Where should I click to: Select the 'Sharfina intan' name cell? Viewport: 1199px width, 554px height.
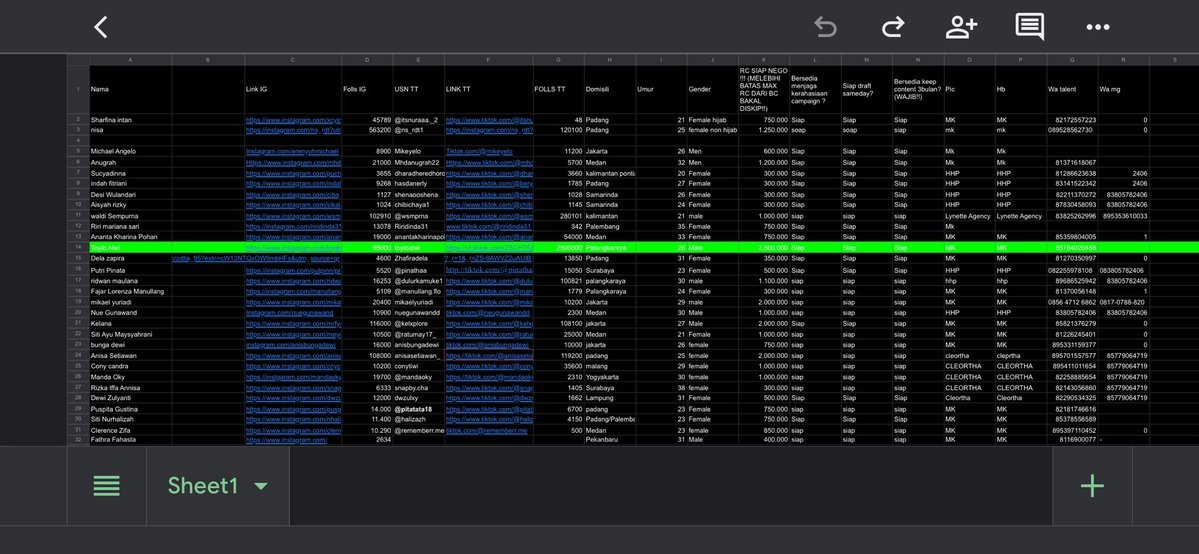[130, 119]
